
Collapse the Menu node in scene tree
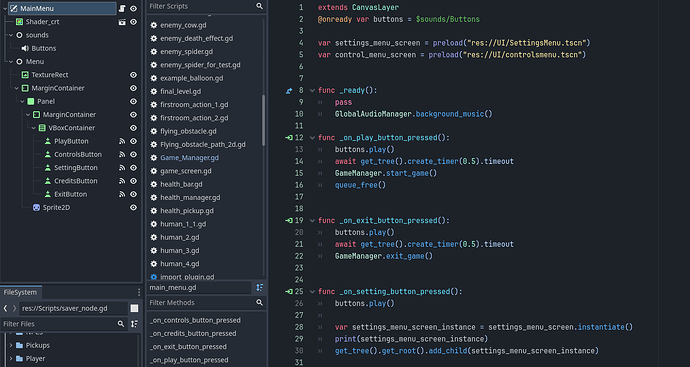(11, 62)
